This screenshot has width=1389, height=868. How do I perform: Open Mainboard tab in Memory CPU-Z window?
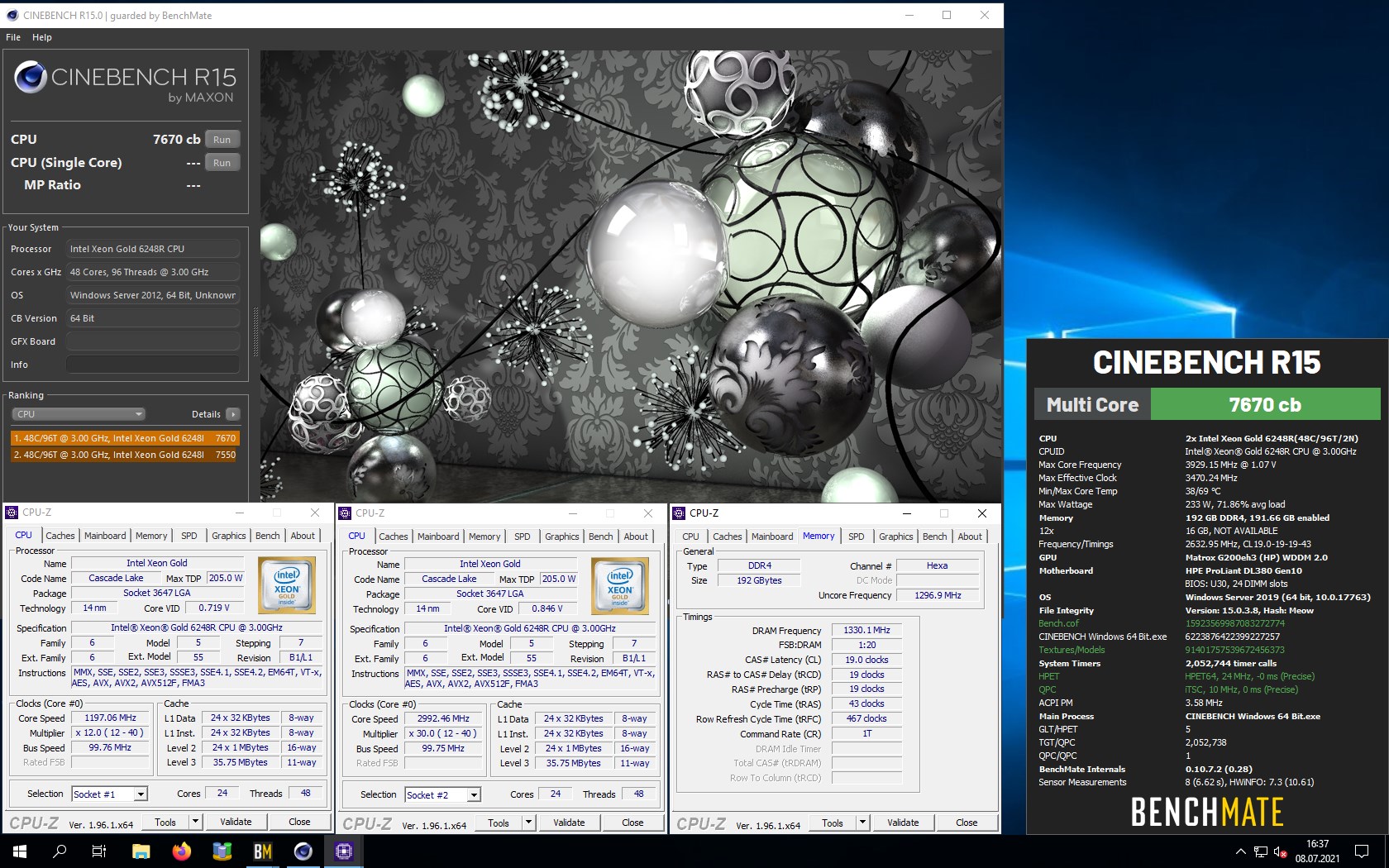click(772, 537)
